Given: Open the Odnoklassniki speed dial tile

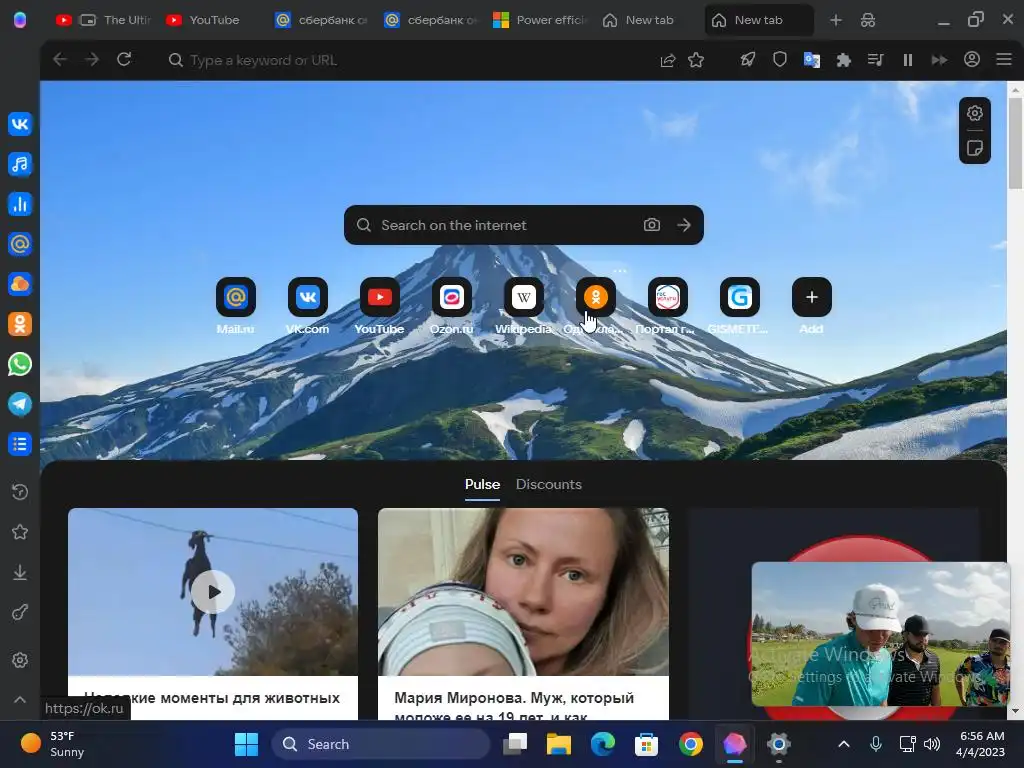Looking at the screenshot, I should (x=596, y=297).
